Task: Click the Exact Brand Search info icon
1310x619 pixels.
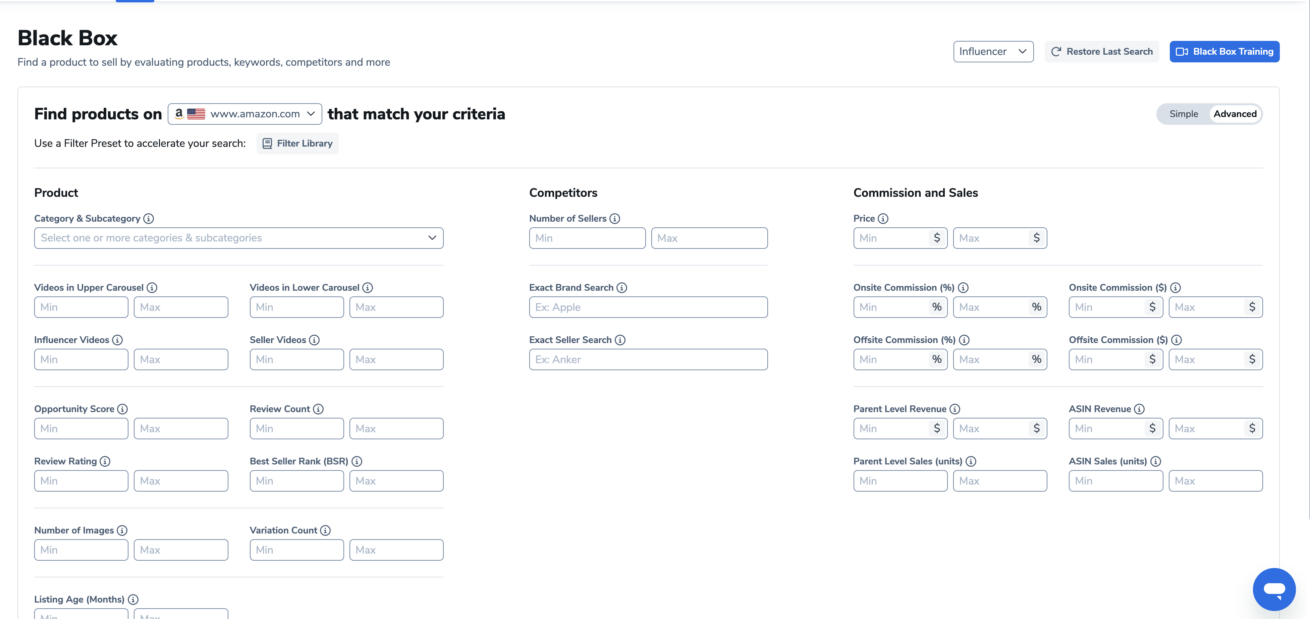Action: pos(622,288)
